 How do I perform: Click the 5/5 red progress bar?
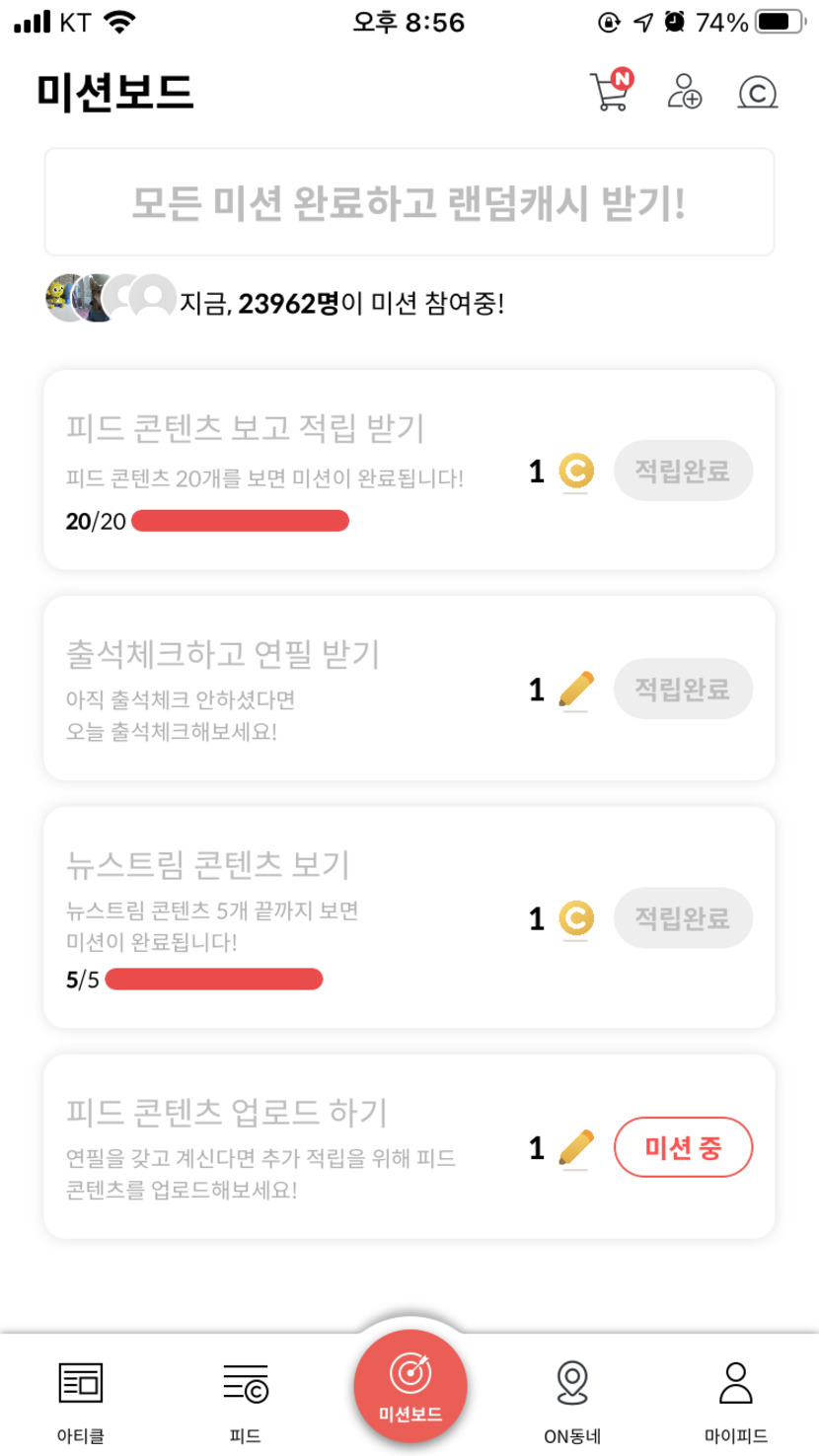click(x=213, y=980)
